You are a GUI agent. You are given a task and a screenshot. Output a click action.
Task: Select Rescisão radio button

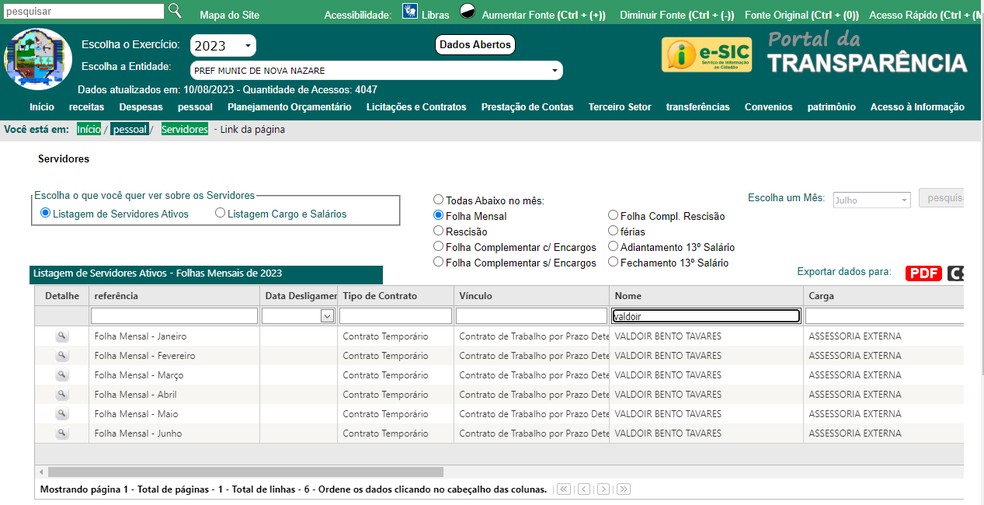point(438,231)
